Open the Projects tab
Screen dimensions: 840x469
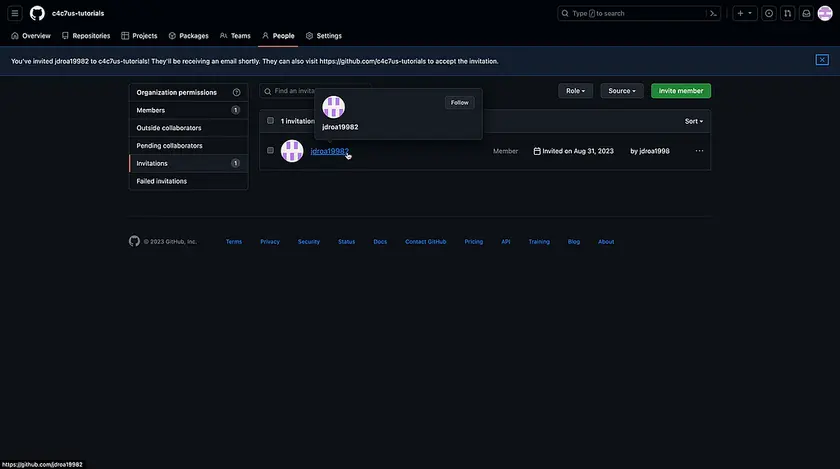coord(139,36)
